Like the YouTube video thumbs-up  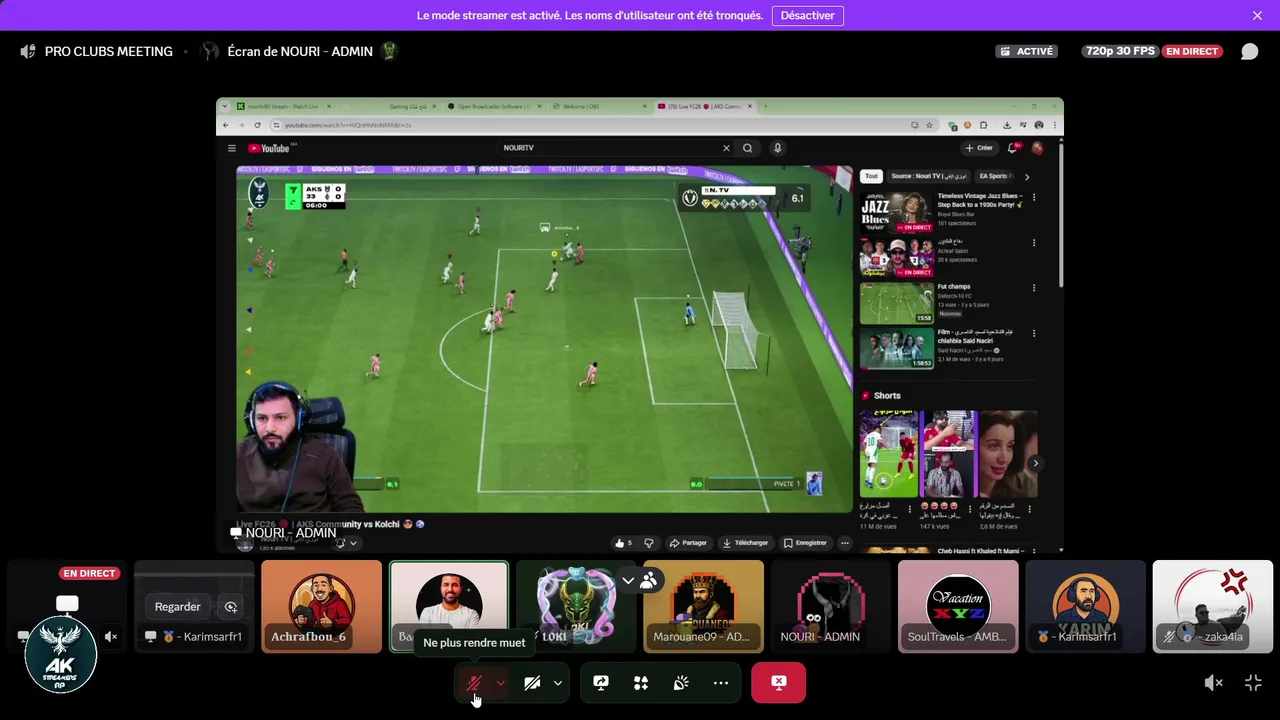click(623, 543)
